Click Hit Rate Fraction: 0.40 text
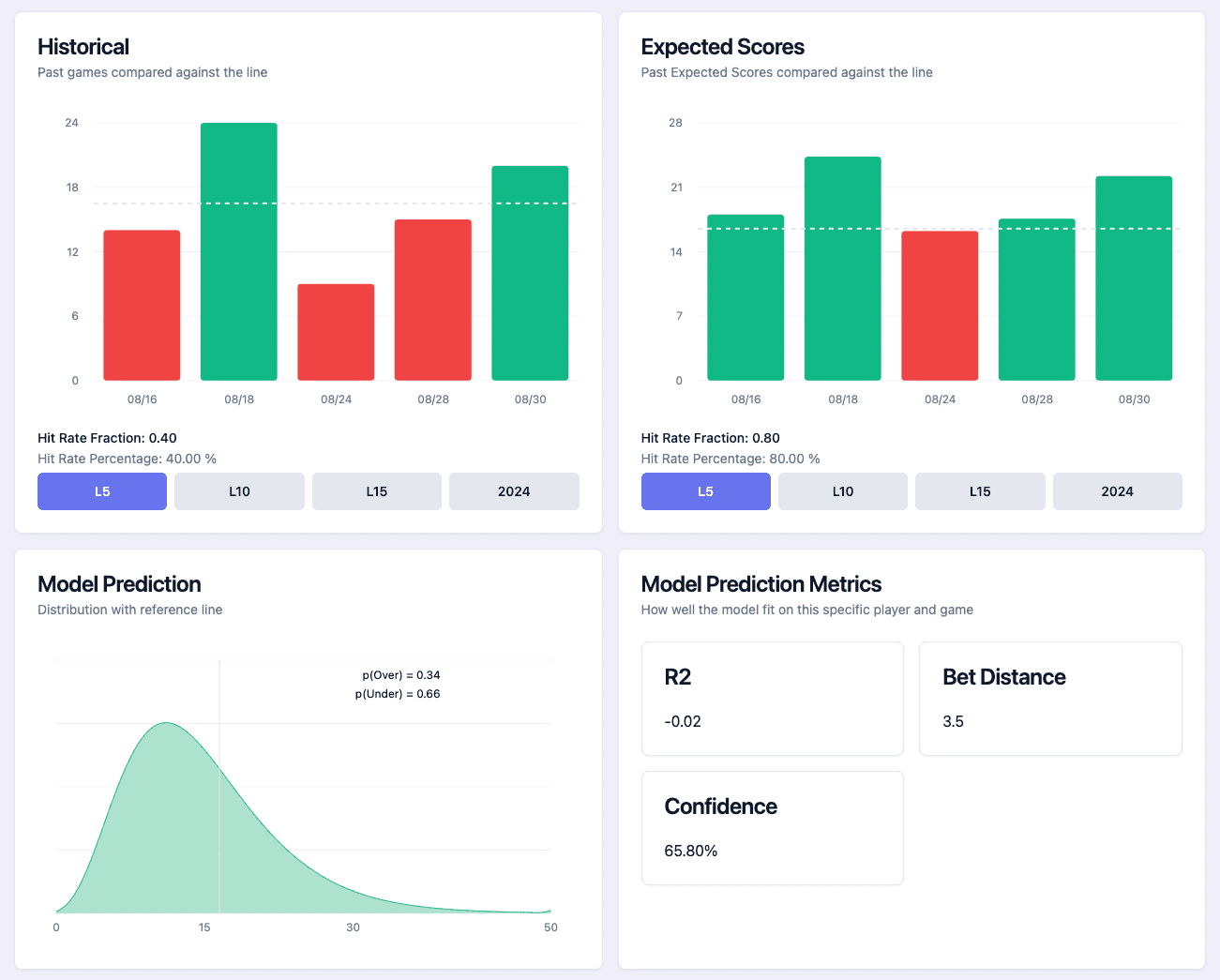The image size is (1220, 980). pos(107,438)
